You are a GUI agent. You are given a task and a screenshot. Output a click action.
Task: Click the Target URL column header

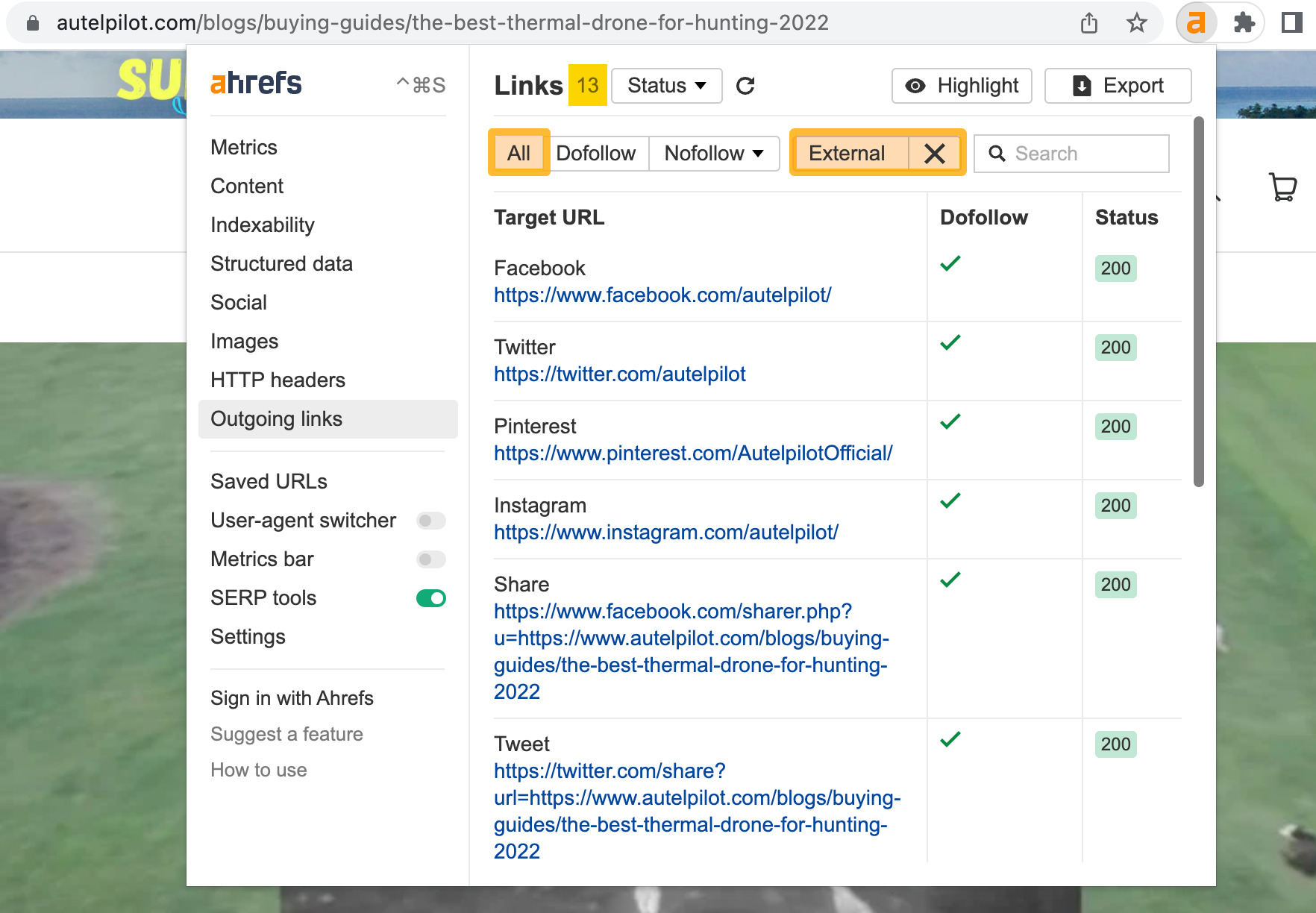pyautogui.click(x=549, y=218)
